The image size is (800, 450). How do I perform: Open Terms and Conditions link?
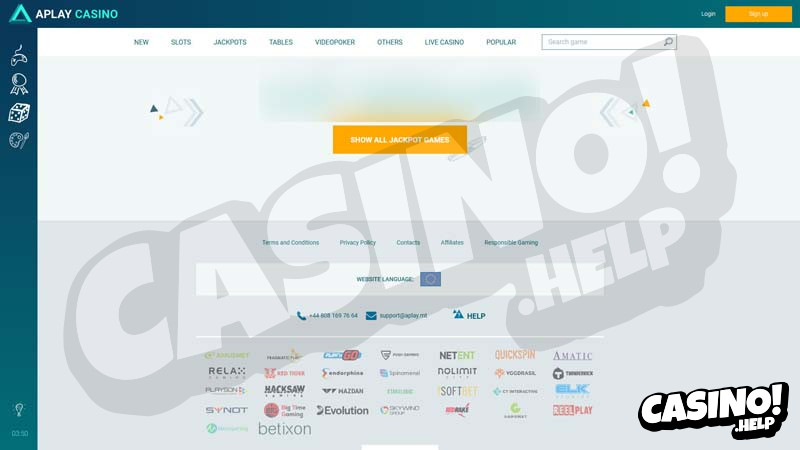coord(291,243)
